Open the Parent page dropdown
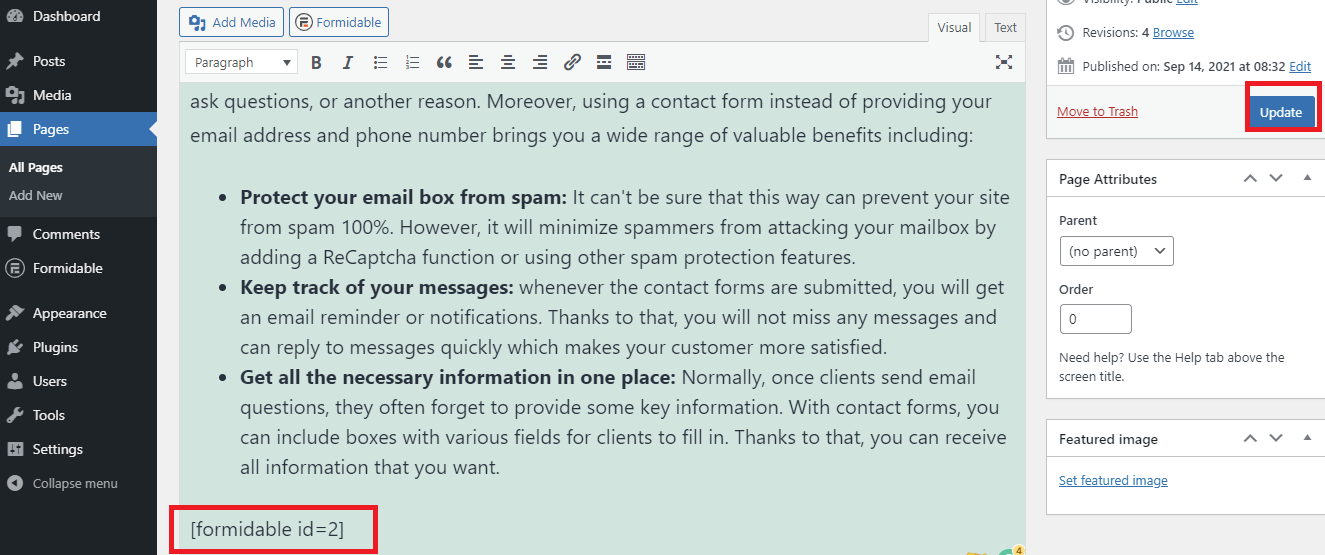Viewport: 1325px width, 555px height. tap(1116, 251)
